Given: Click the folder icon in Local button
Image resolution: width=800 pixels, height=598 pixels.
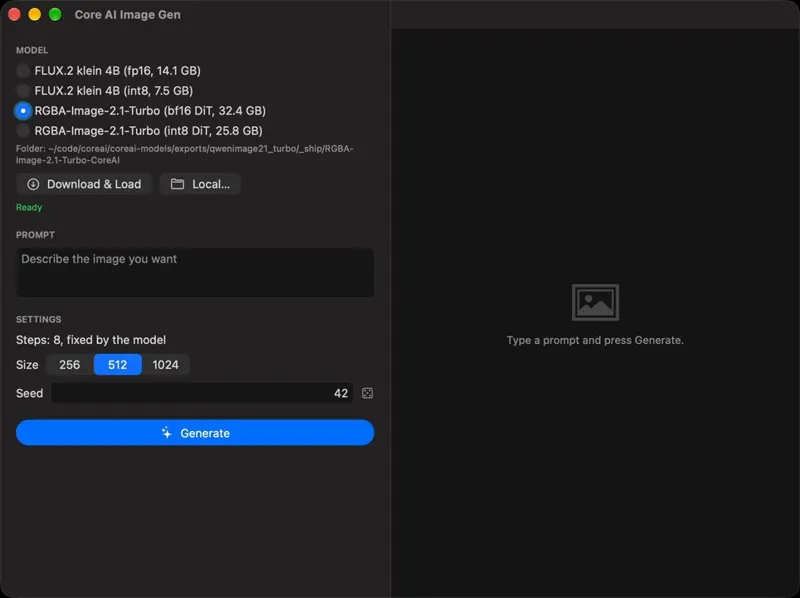Looking at the screenshot, I should [x=177, y=184].
